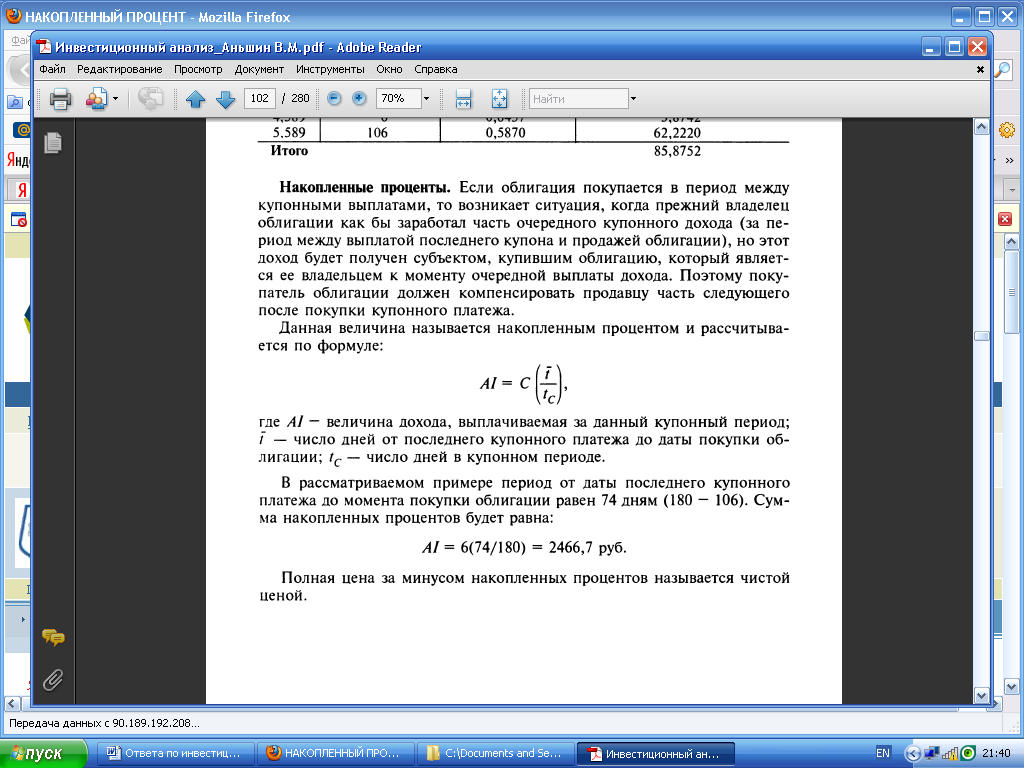The width and height of the screenshot is (1024, 768).
Task: Click the document vertical scrollbar thumb
Action: (x=982, y=336)
